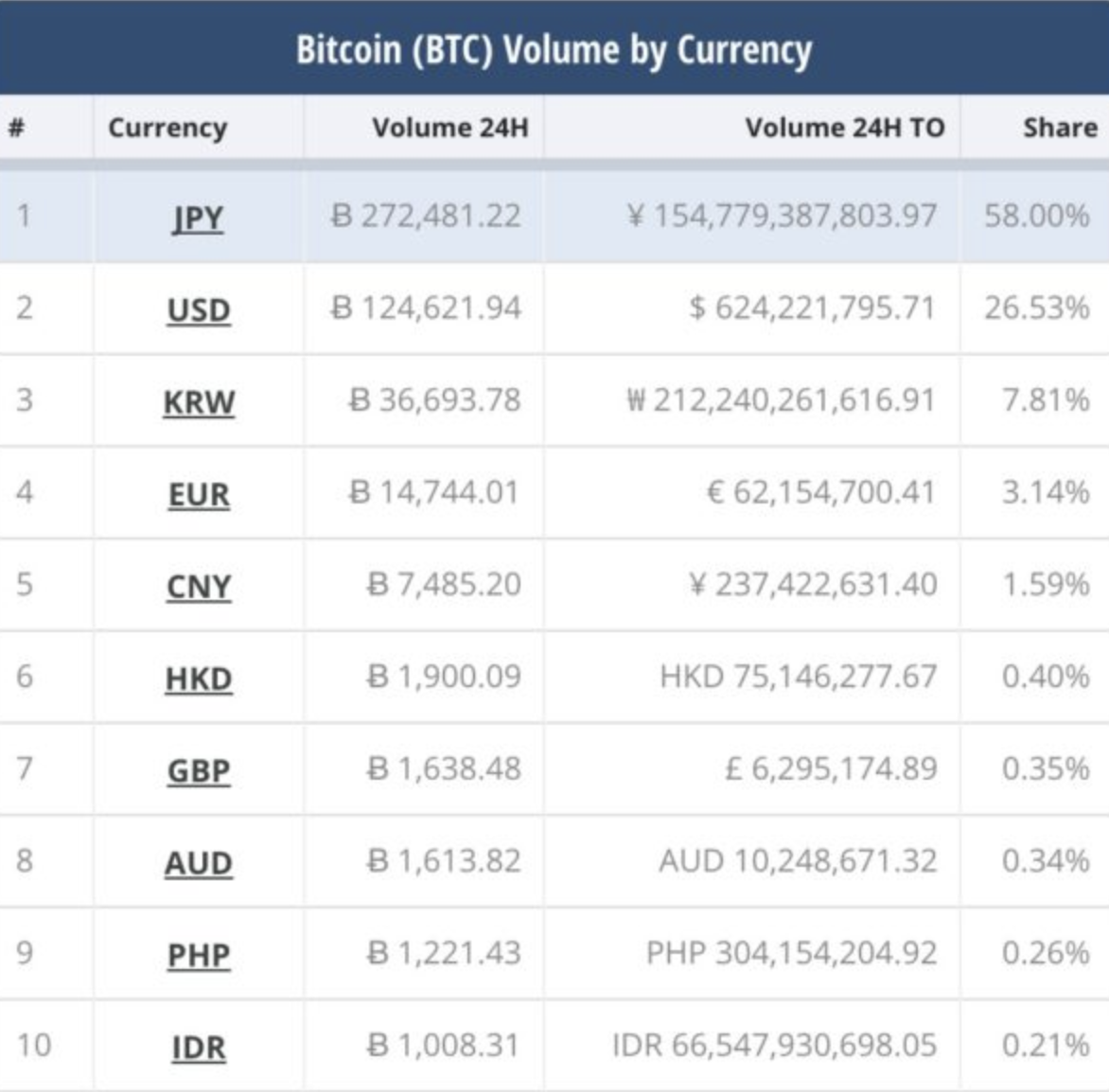Image resolution: width=1109 pixels, height=1092 pixels.
Task: Click the 58.00% share cell
Action: (1037, 216)
